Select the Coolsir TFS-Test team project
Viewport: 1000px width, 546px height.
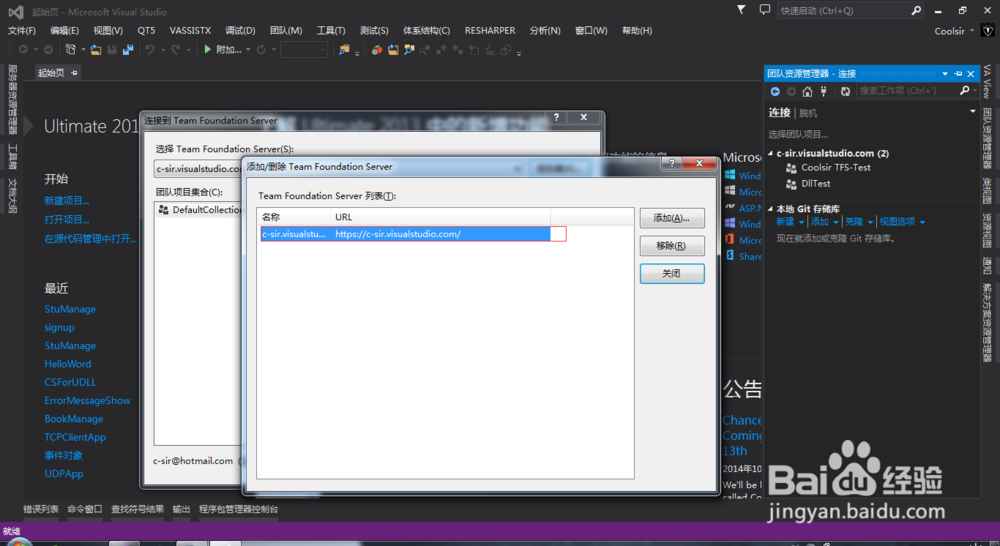[x=835, y=167]
